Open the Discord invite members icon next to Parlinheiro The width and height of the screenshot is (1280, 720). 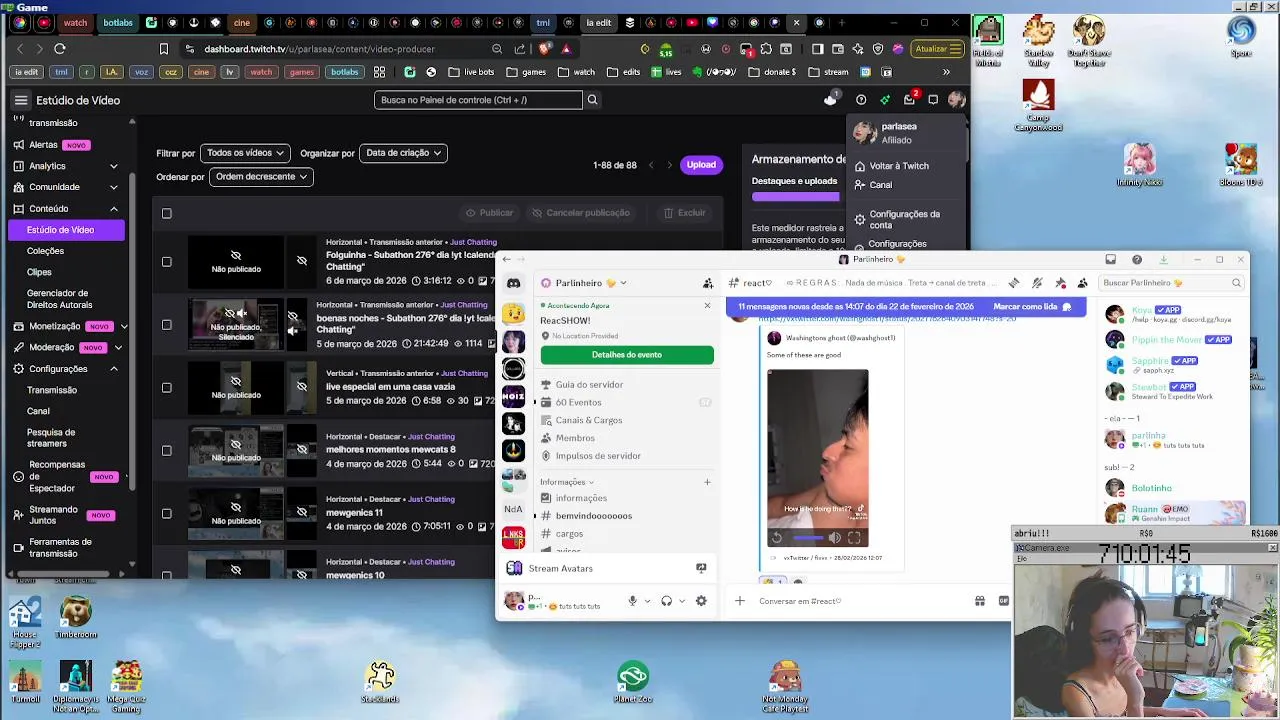point(708,283)
